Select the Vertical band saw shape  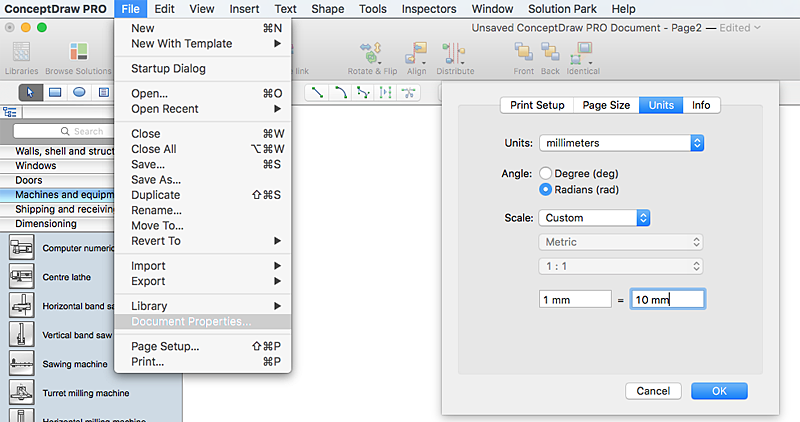(x=21, y=334)
